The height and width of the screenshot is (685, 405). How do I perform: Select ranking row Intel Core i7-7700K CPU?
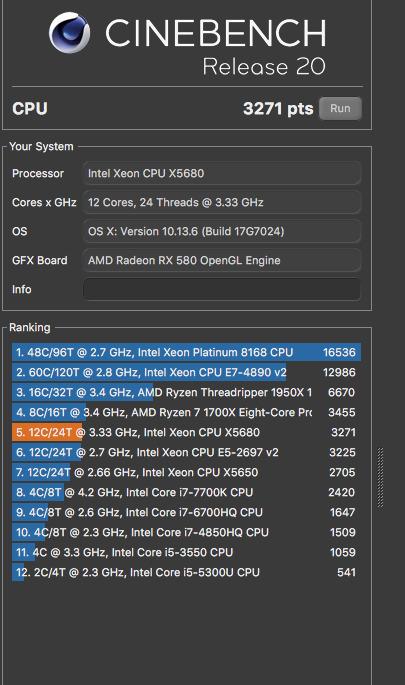(187, 492)
